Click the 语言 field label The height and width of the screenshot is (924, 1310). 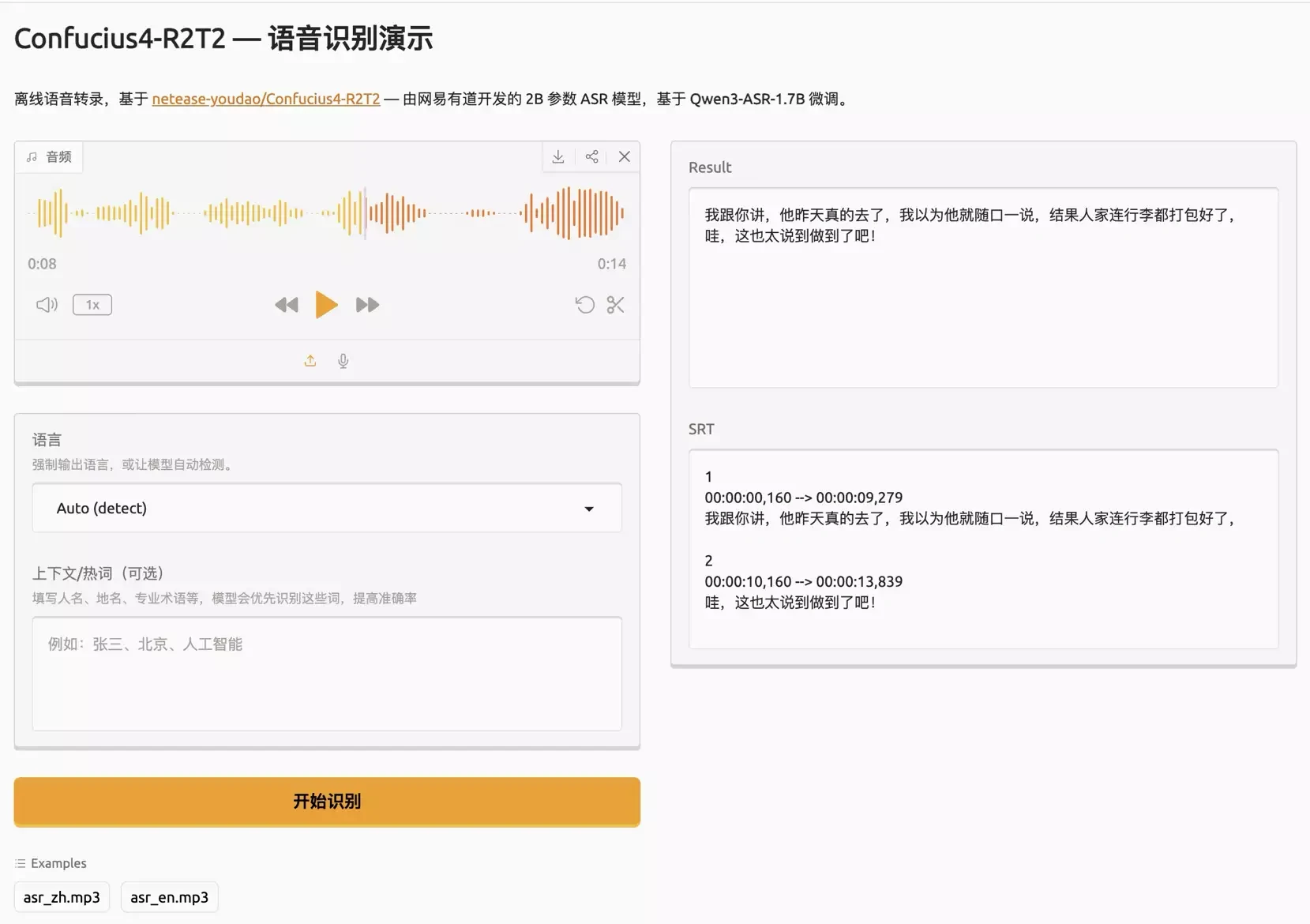[x=47, y=440]
